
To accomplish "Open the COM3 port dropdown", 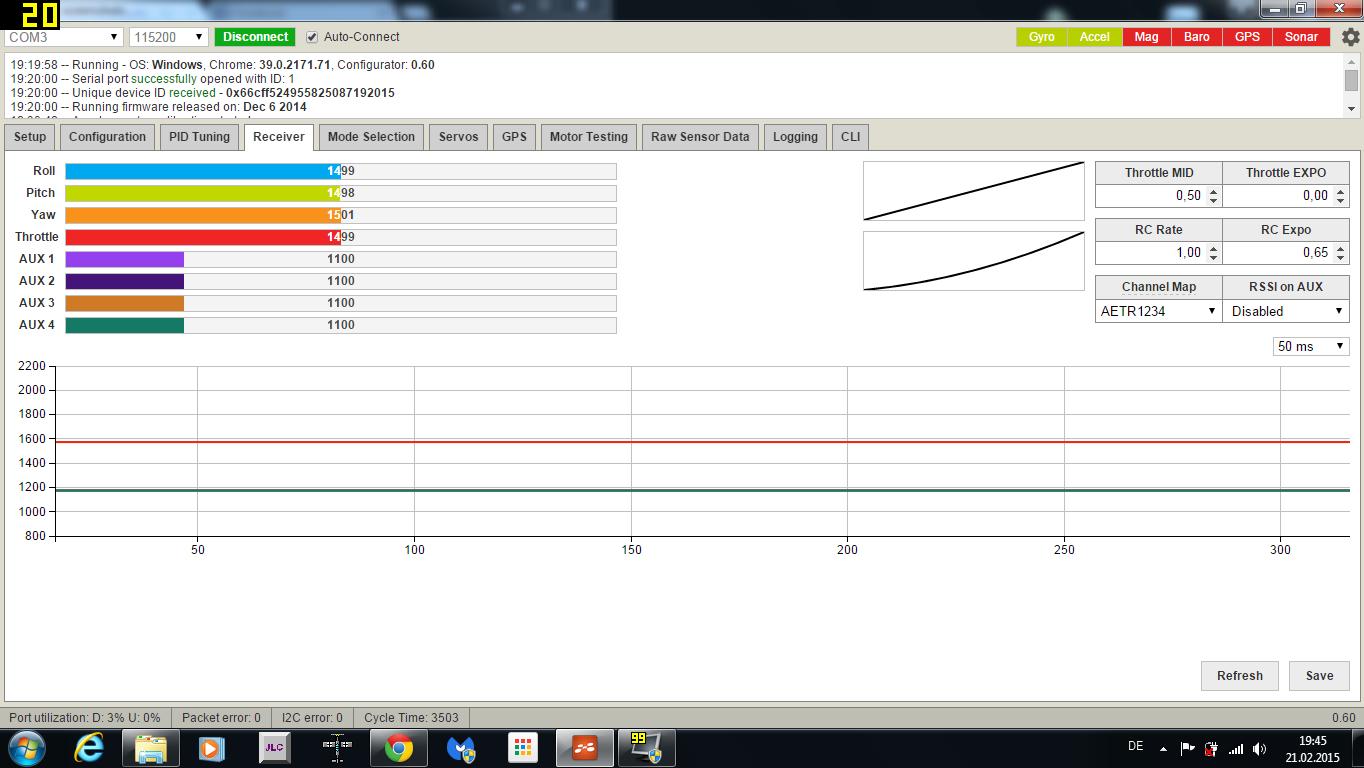I will pyautogui.click(x=64, y=37).
